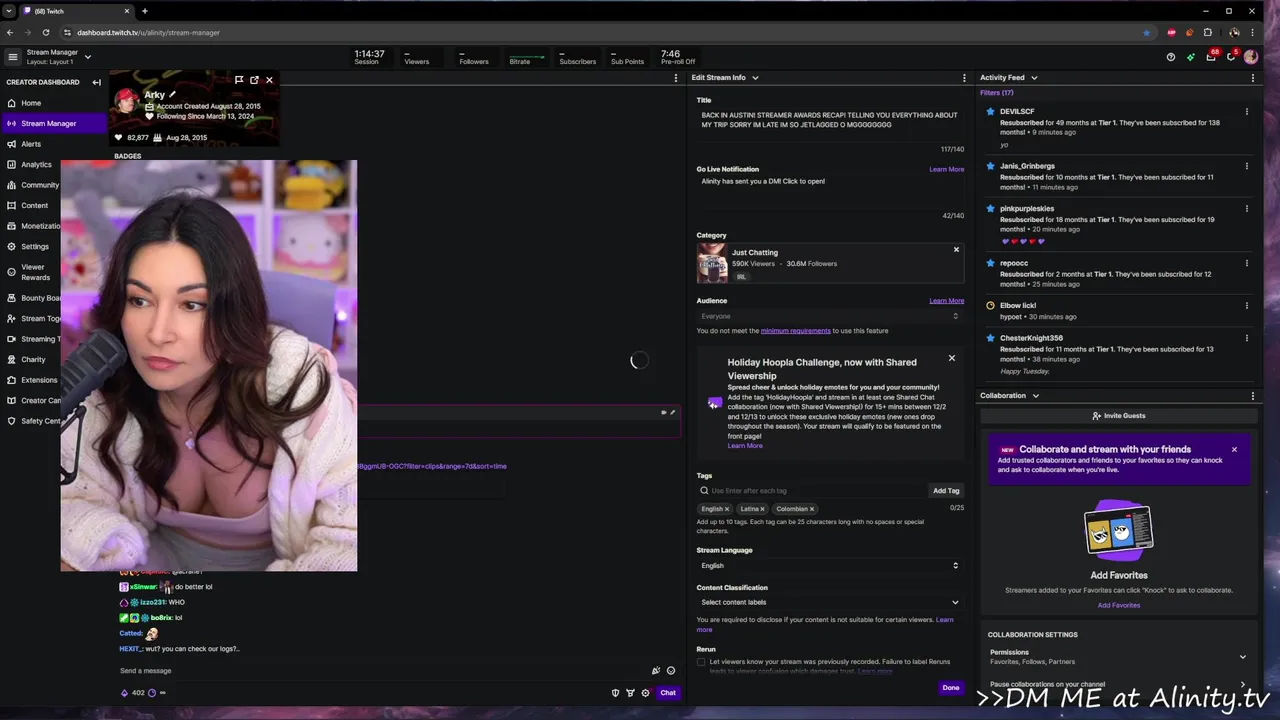1280x720 pixels.
Task: Open the Stream Manager layout dropdown
Action: pyautogui.click(x=87, y=57)
